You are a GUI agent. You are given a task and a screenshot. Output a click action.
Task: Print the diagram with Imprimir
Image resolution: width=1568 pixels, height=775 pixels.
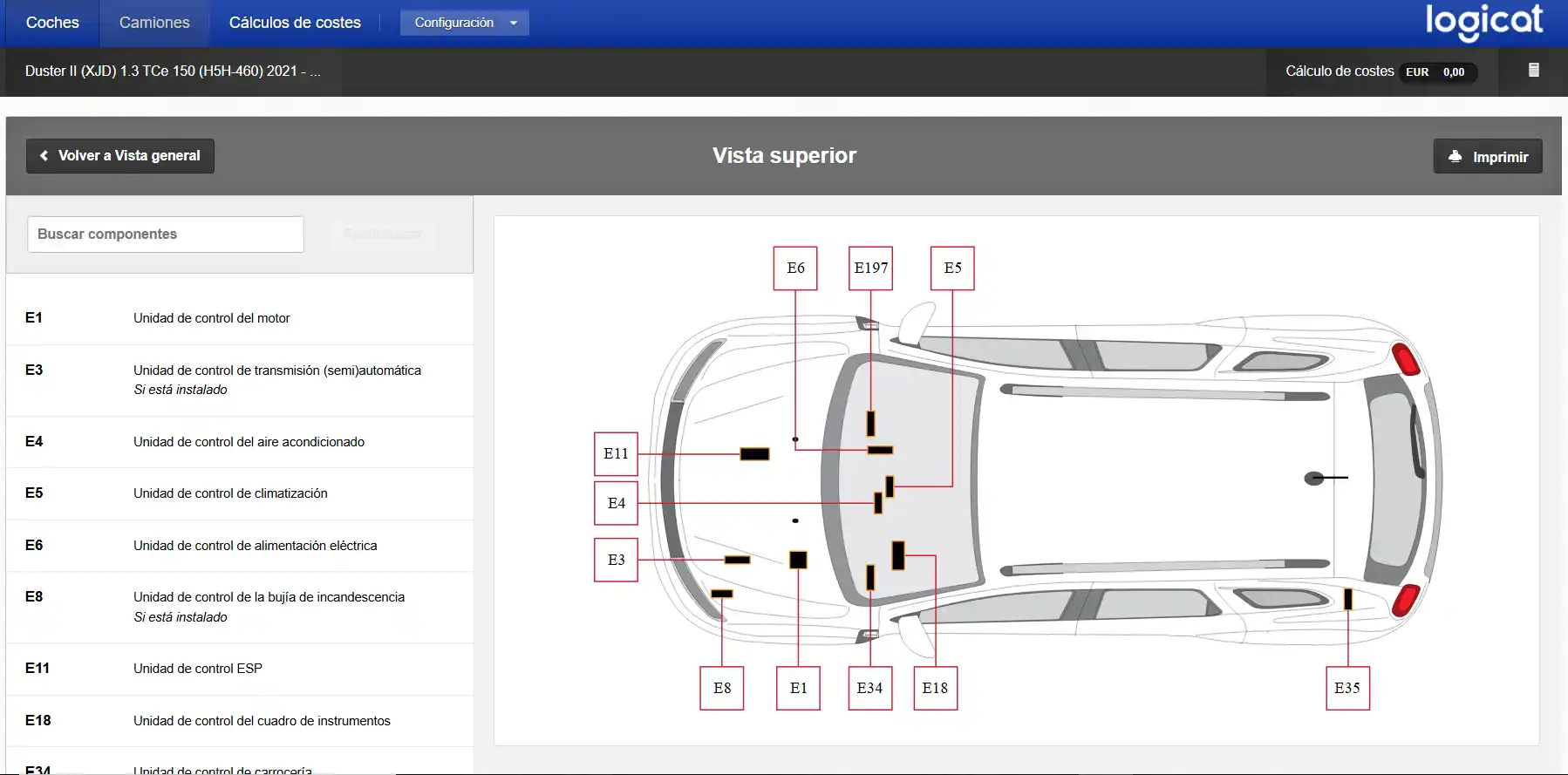pyautogui.click(x=1488, y=157)
